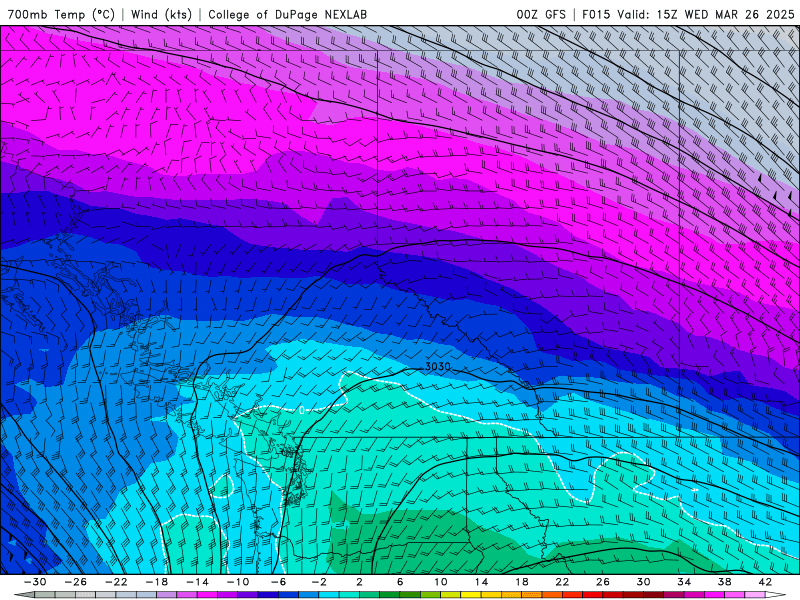Click the "Wind (kts)" header label

161,15
